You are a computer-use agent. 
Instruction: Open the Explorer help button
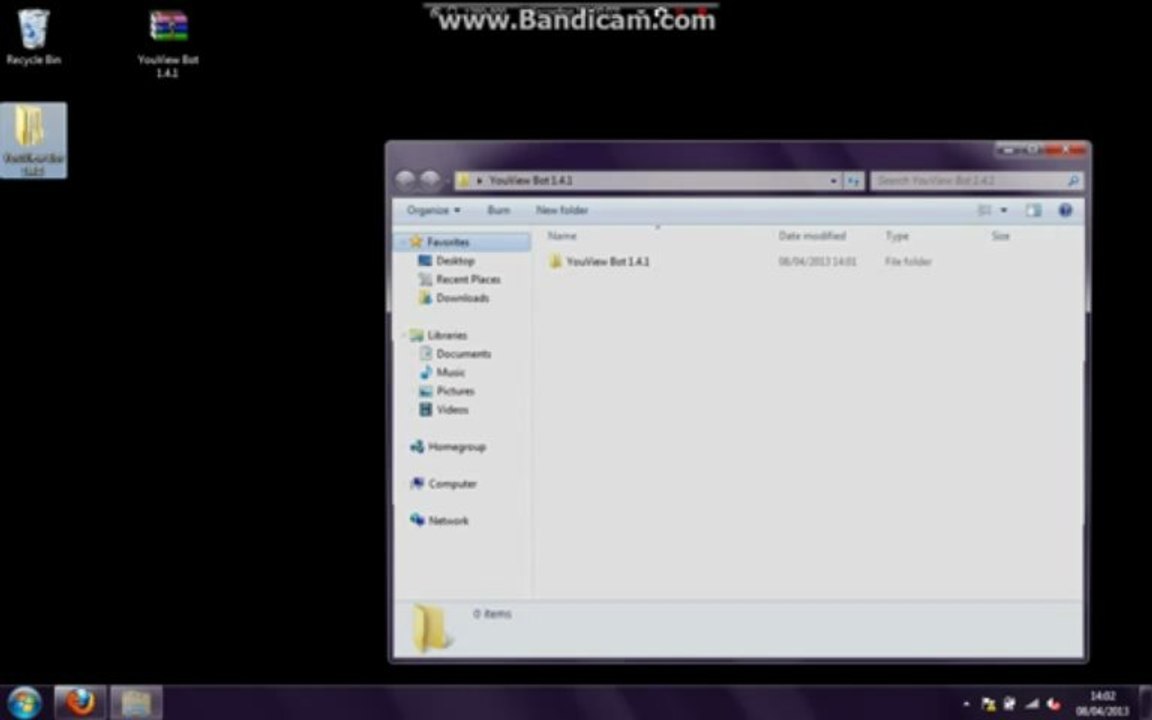pyautogui.click(x=1065, y=210)
